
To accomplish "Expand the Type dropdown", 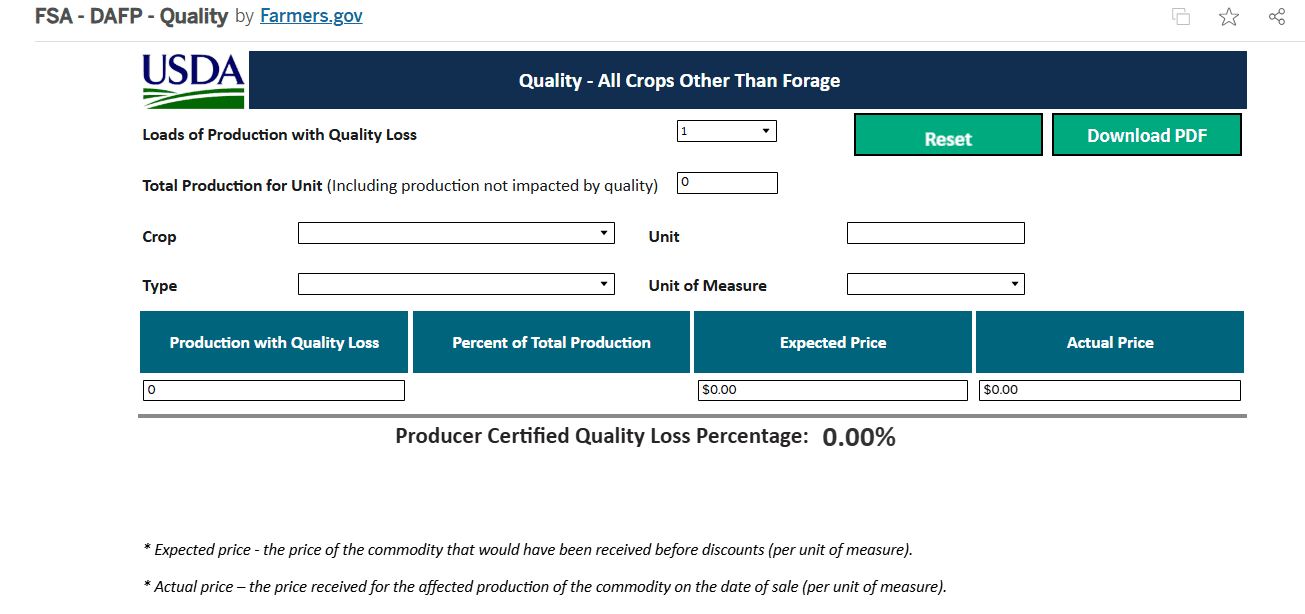I will coord(456,284).
